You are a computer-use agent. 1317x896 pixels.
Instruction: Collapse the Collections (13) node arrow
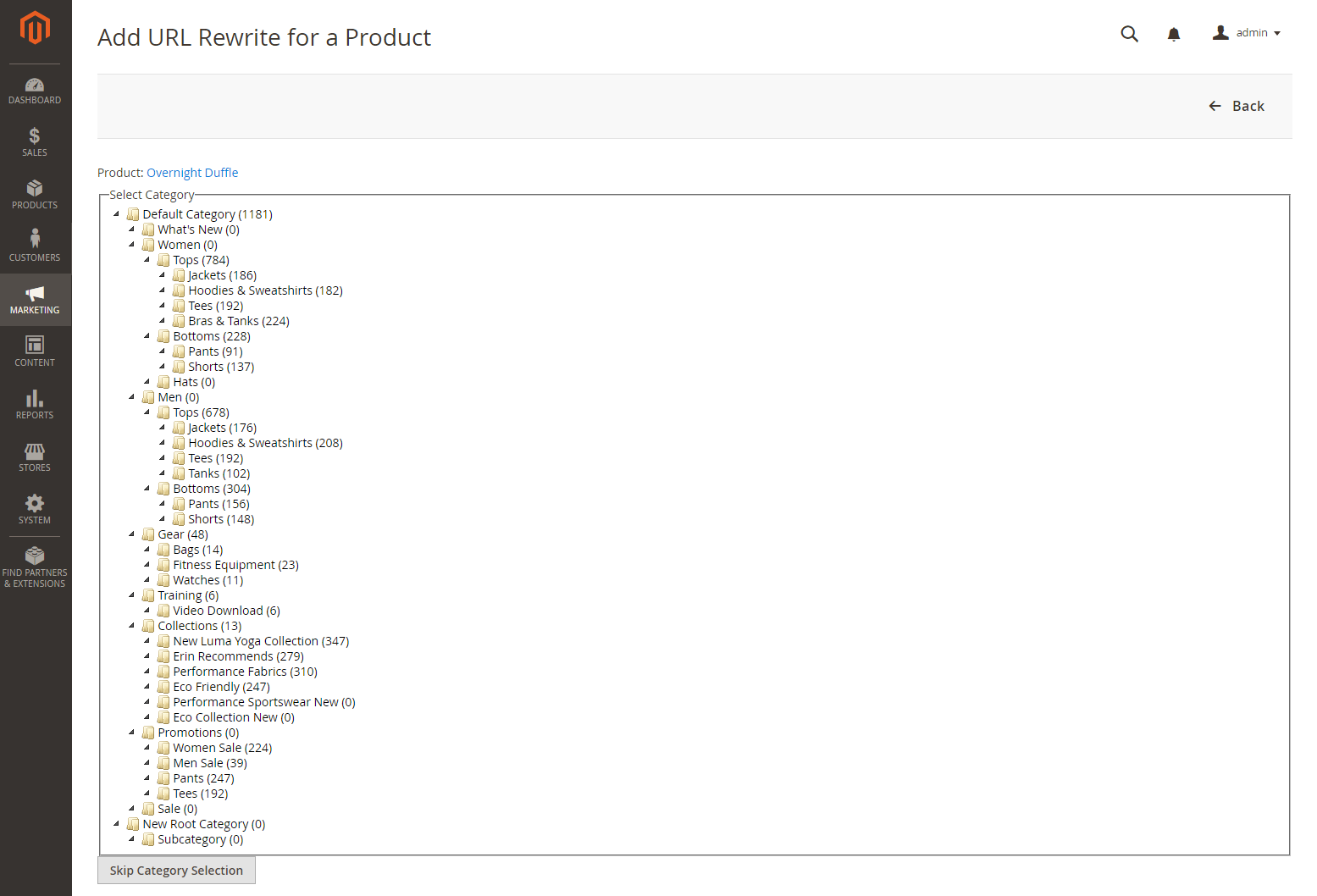point(132,626)
